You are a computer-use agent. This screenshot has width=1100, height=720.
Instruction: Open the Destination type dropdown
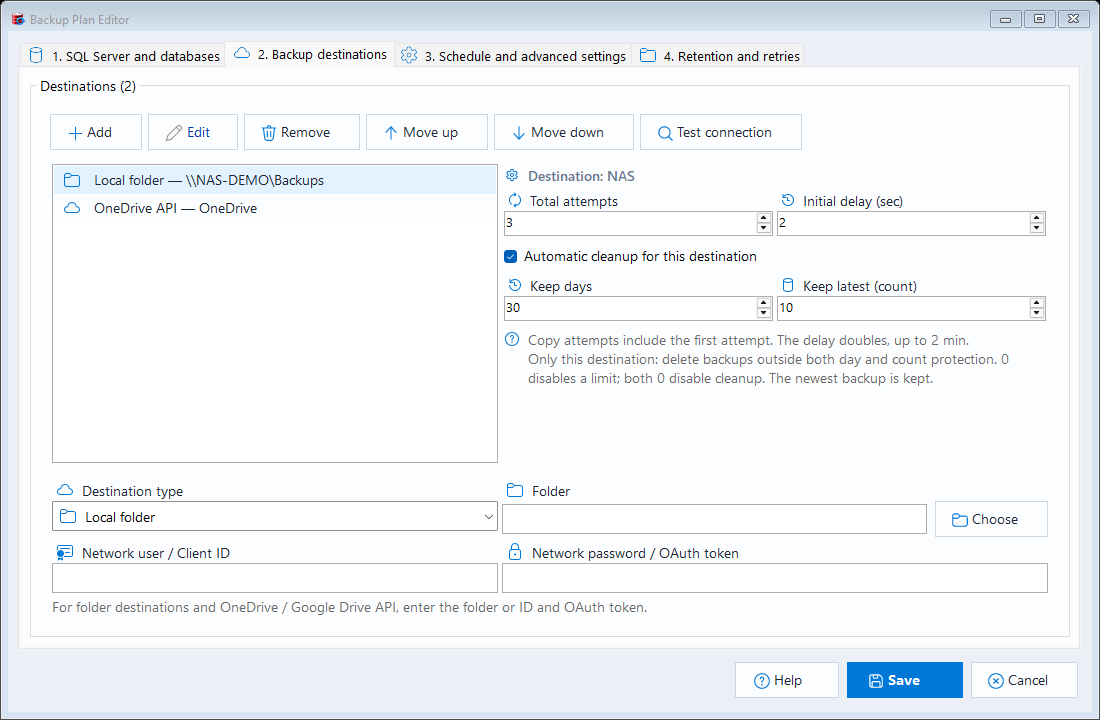(x=275, y=516)
